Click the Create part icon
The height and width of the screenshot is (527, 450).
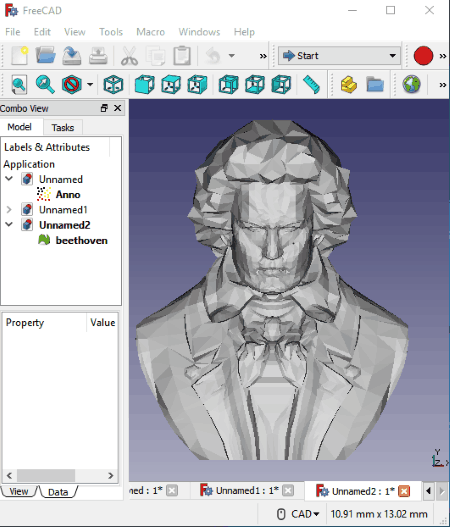[349, 84]
